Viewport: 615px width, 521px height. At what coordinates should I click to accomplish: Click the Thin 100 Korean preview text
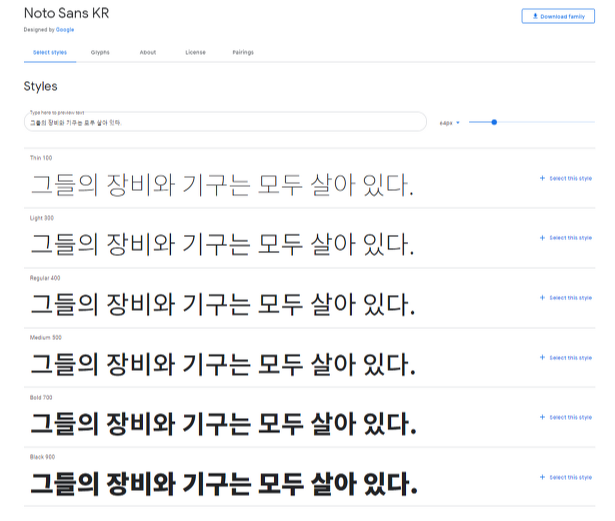222,185
